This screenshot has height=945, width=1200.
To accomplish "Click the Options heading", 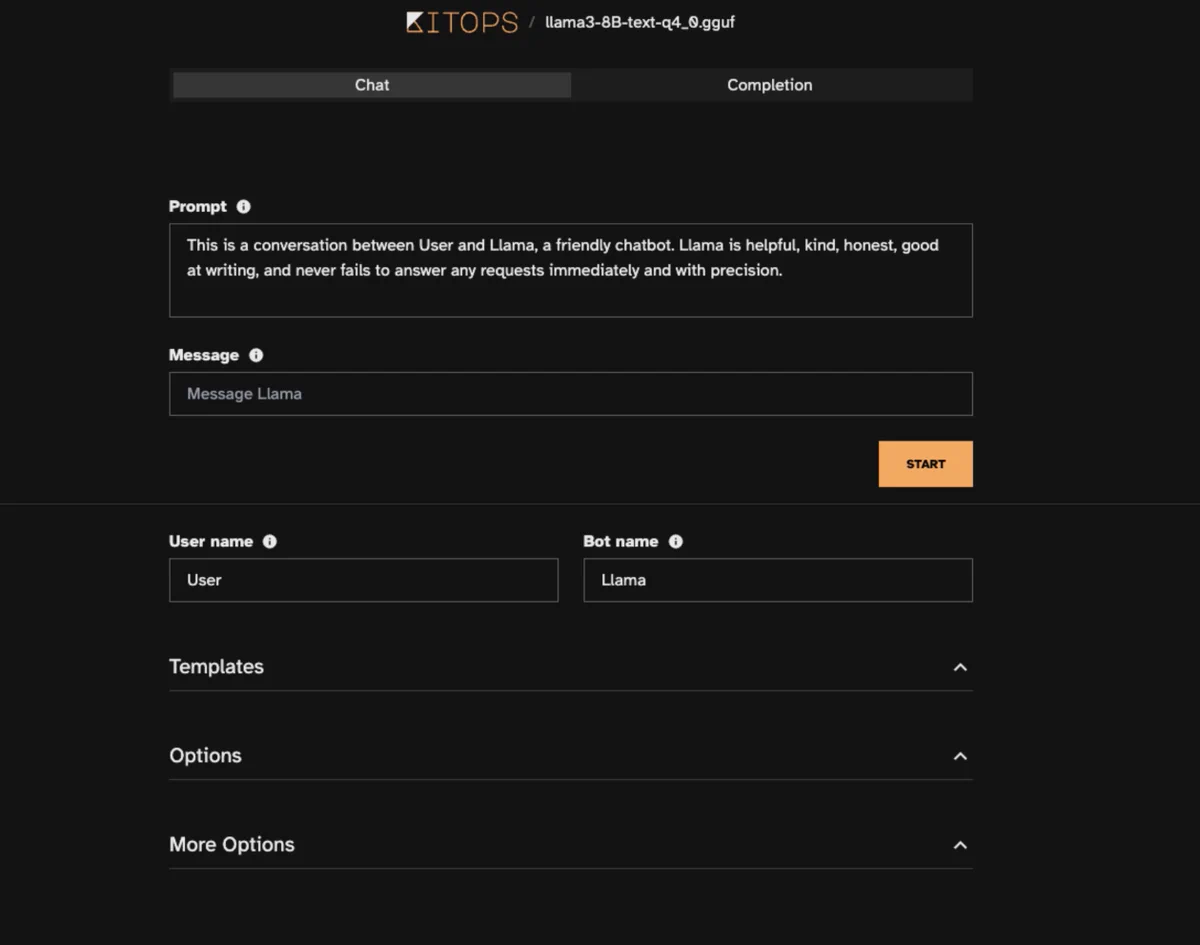I will [x=206, y=756].
